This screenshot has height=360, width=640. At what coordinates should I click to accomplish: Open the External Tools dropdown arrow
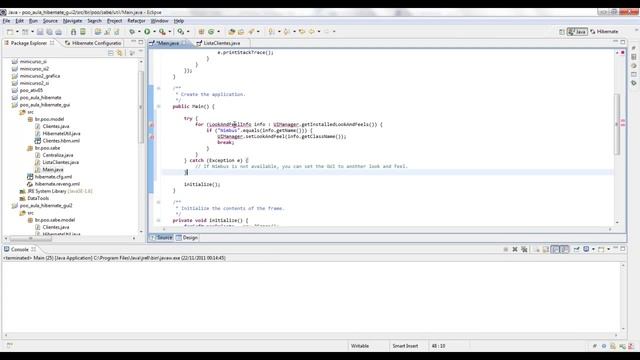point(170,31)
